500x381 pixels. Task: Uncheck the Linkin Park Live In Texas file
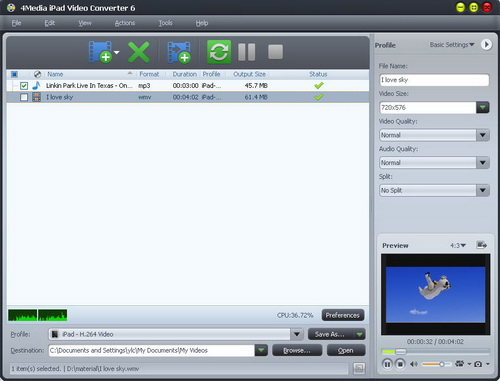(x=24, y=86)
